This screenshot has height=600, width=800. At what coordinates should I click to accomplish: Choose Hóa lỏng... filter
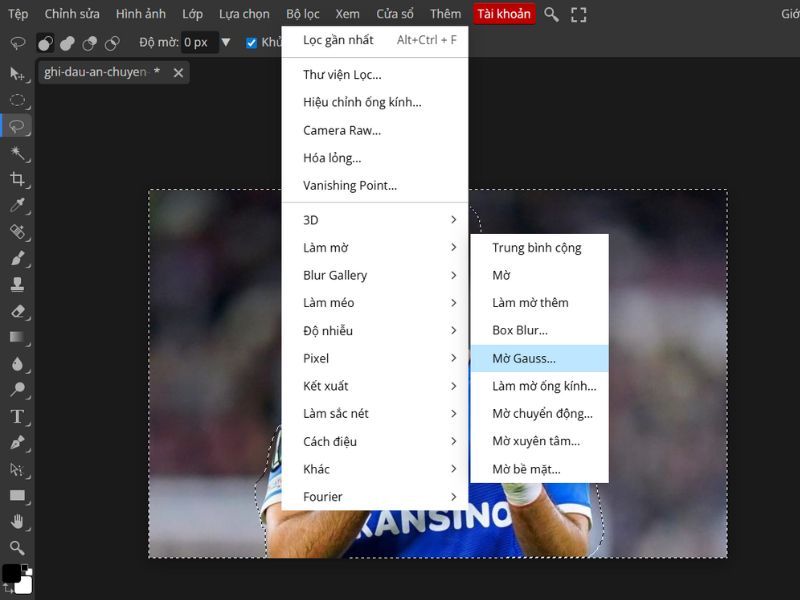[375, 158]
